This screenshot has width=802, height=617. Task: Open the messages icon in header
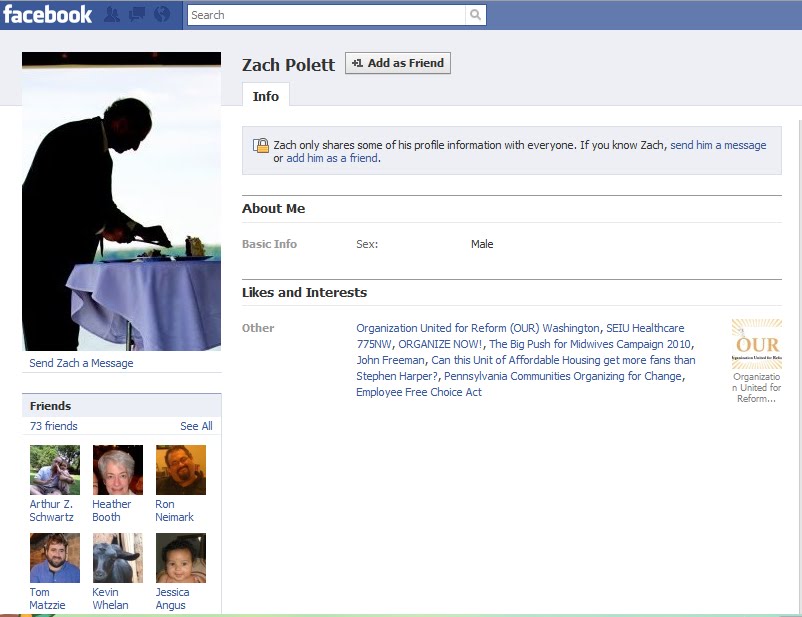(137, 15)
